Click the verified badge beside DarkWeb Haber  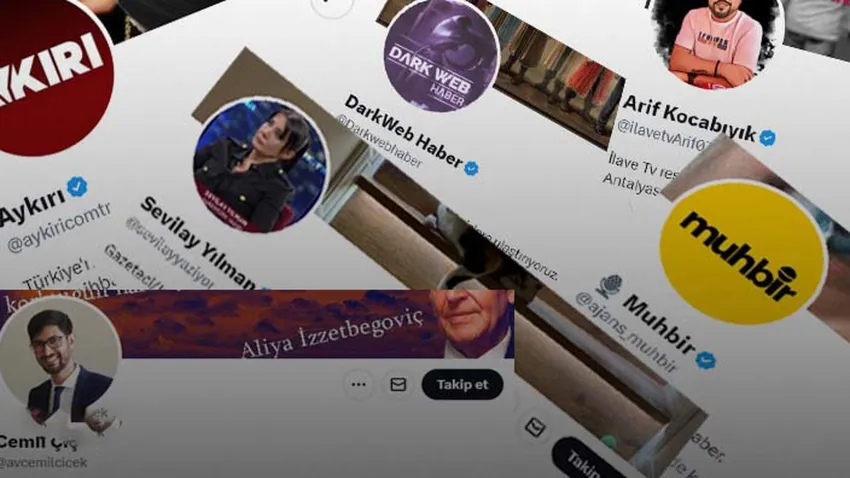[x=472, y=169]
